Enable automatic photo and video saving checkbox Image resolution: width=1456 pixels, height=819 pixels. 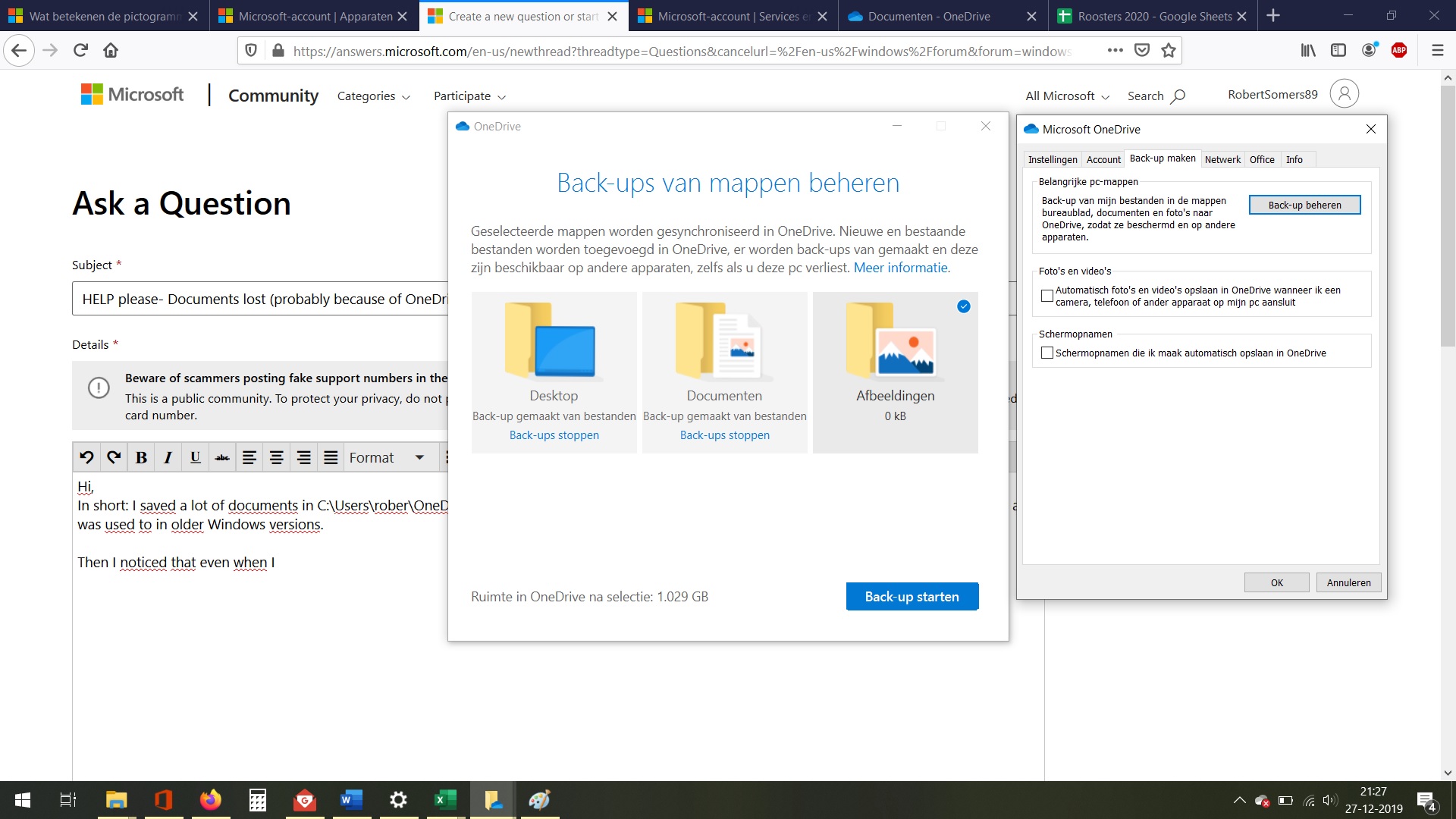(x=1047, y=296)
